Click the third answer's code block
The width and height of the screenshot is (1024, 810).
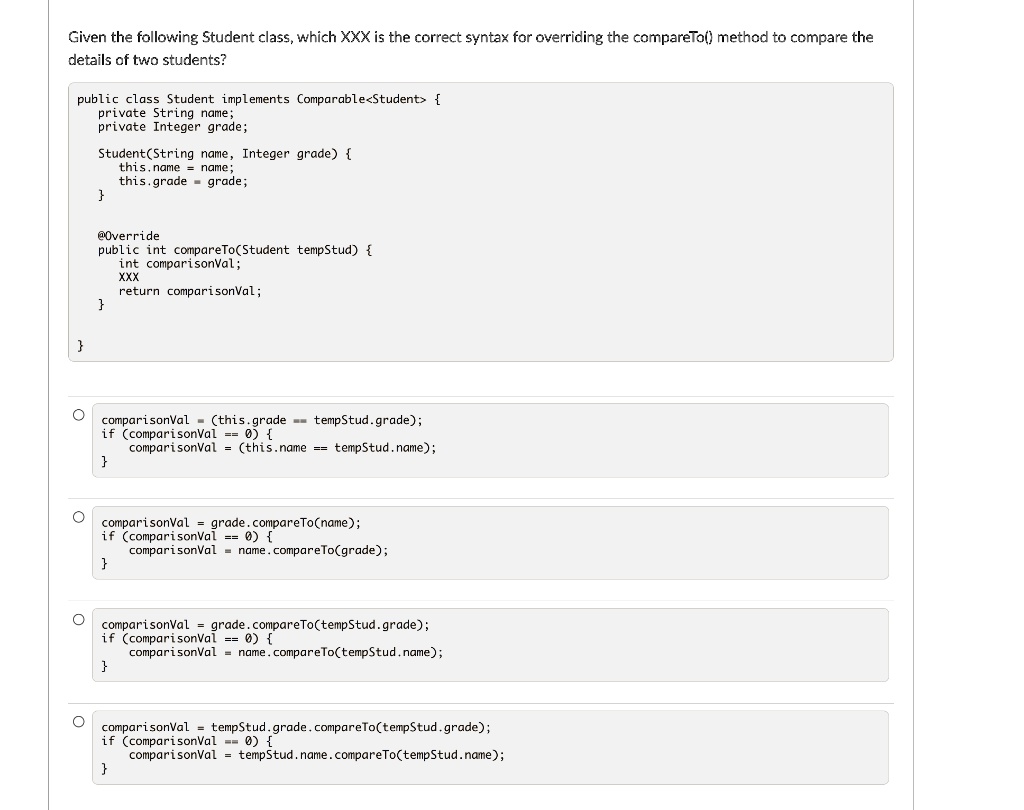[x=490, y=644]
